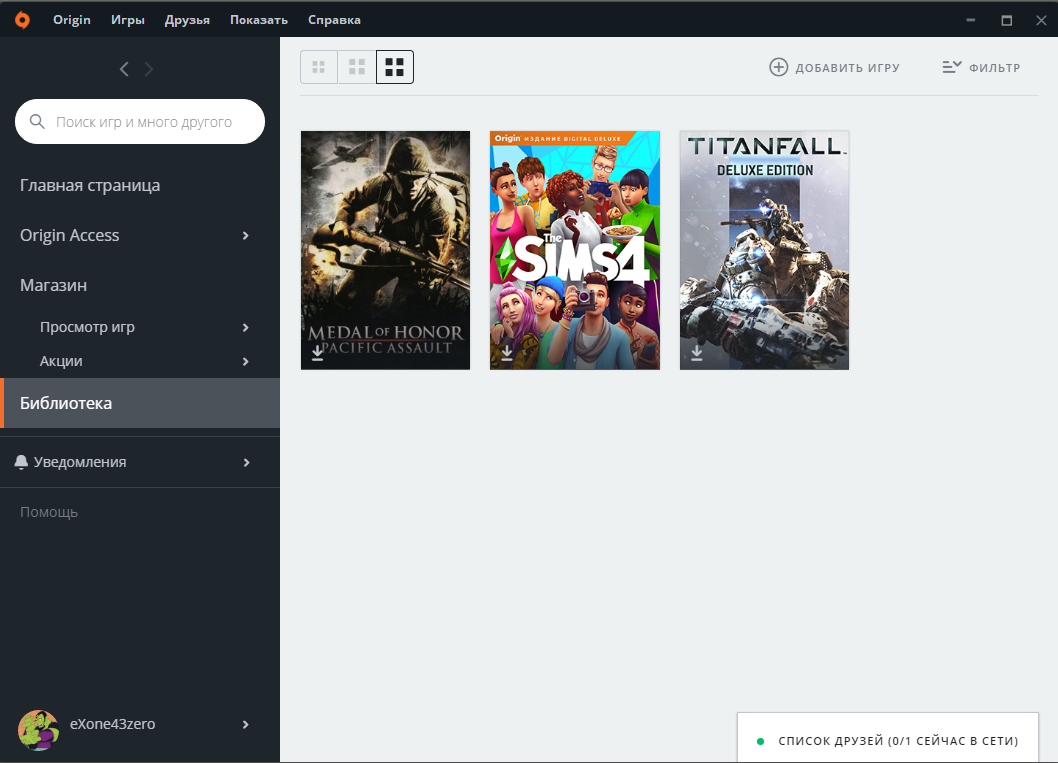
Task: Open Магазин in sidebar
Action: (x=53, y=285)
